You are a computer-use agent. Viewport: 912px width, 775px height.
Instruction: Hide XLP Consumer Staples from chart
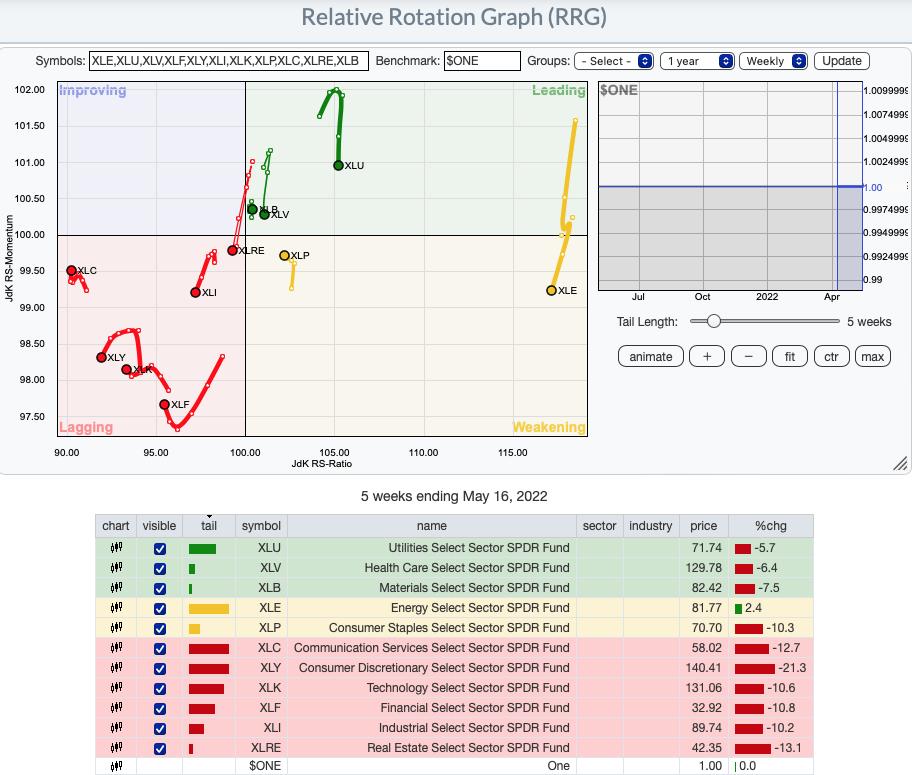coord(159,628)
